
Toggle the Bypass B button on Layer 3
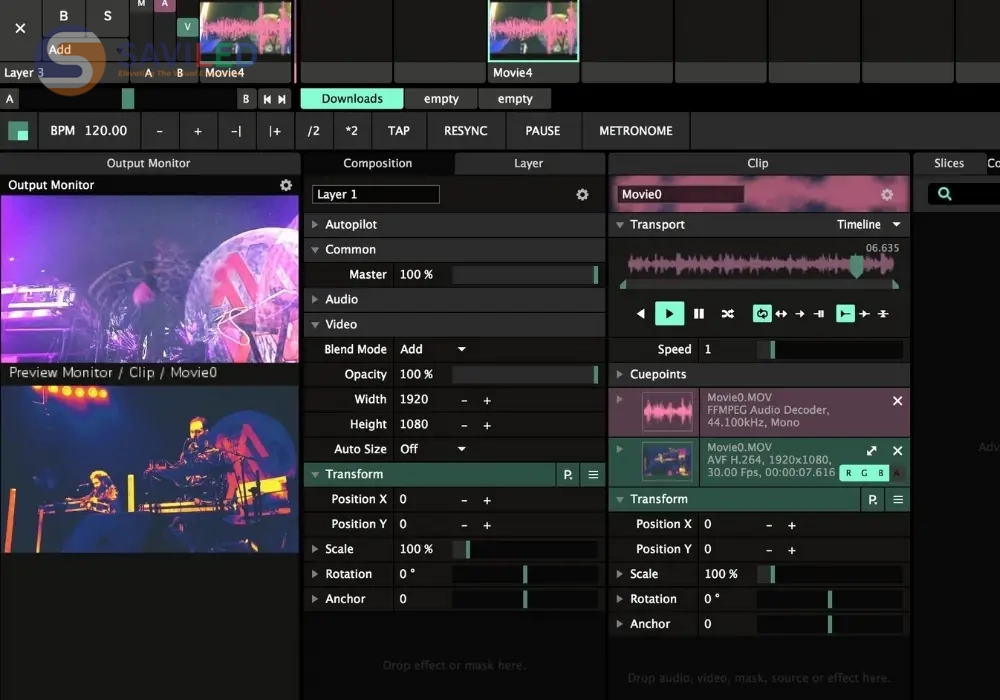[x=64, y=17]
